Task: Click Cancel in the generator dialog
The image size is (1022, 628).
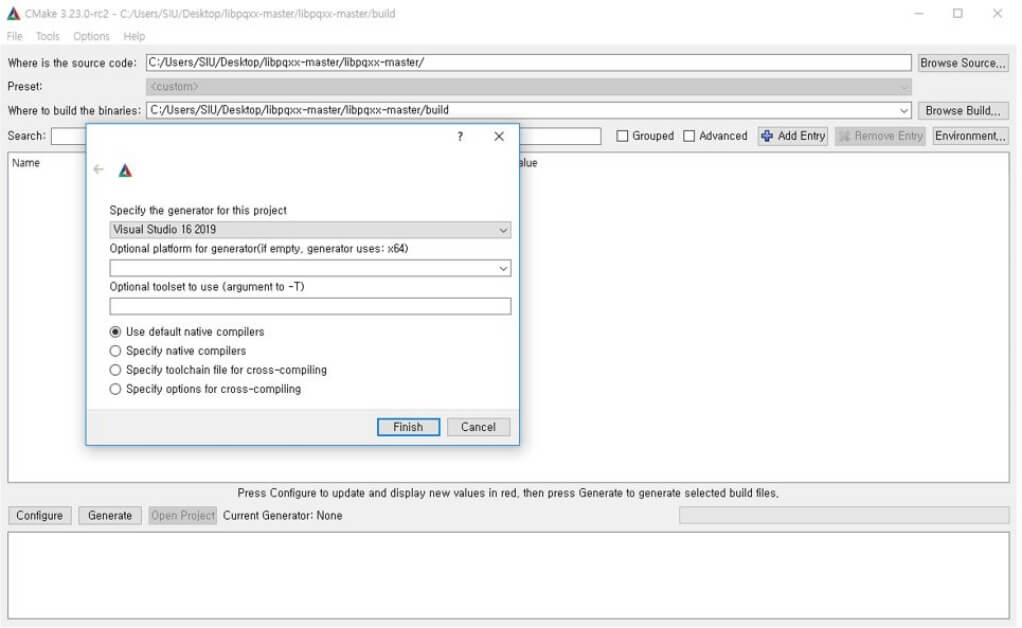Action: tap(478, 427)
